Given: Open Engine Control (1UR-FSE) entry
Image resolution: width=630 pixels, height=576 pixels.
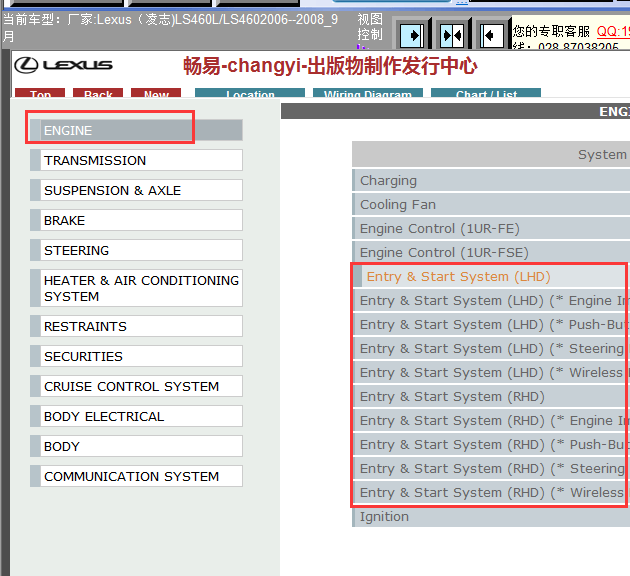Looking at the screenshot, I should coord(491,252).
